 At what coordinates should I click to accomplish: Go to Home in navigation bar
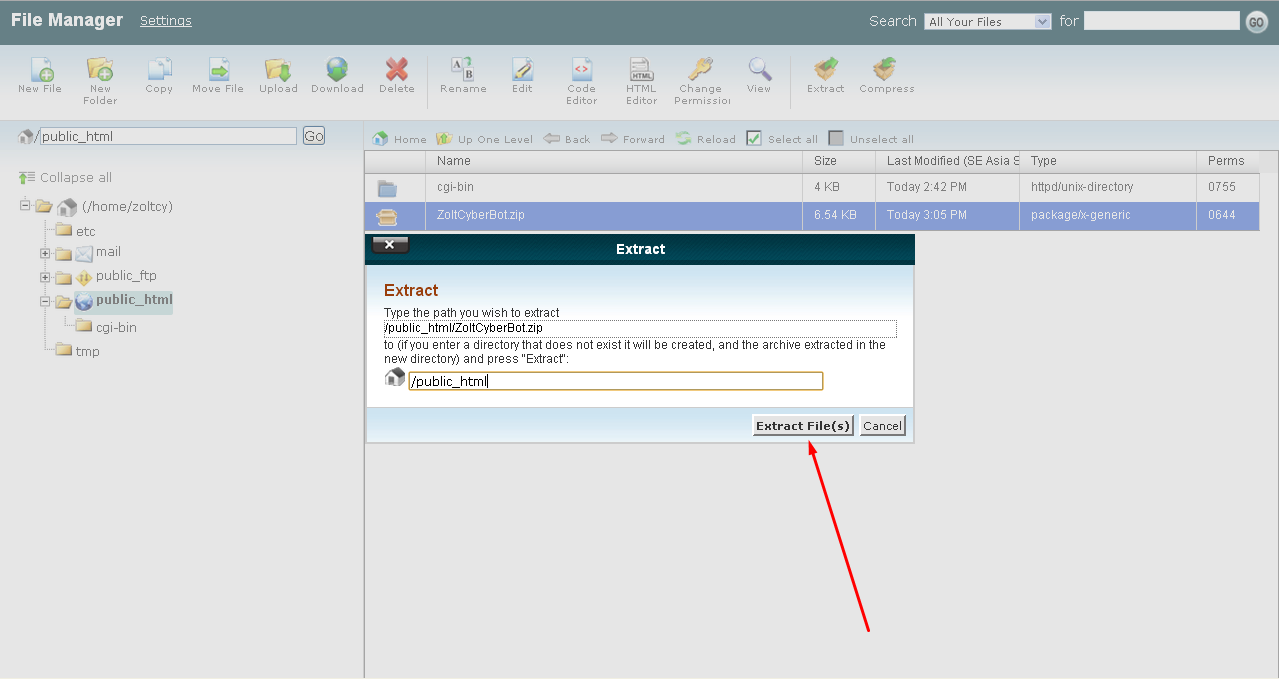[x=400, y=139]
